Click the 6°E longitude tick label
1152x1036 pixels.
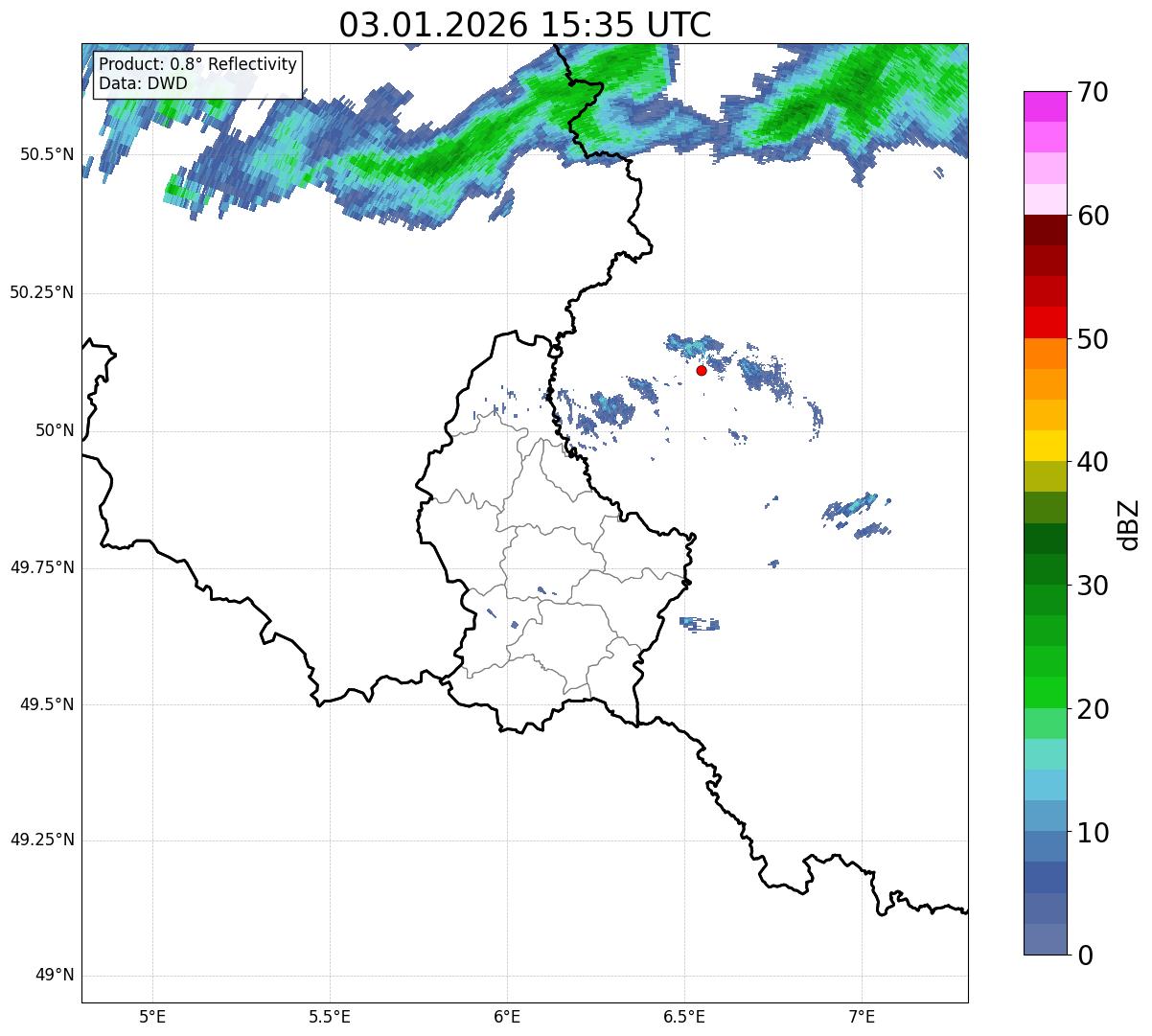click(x=507, y=1016)
